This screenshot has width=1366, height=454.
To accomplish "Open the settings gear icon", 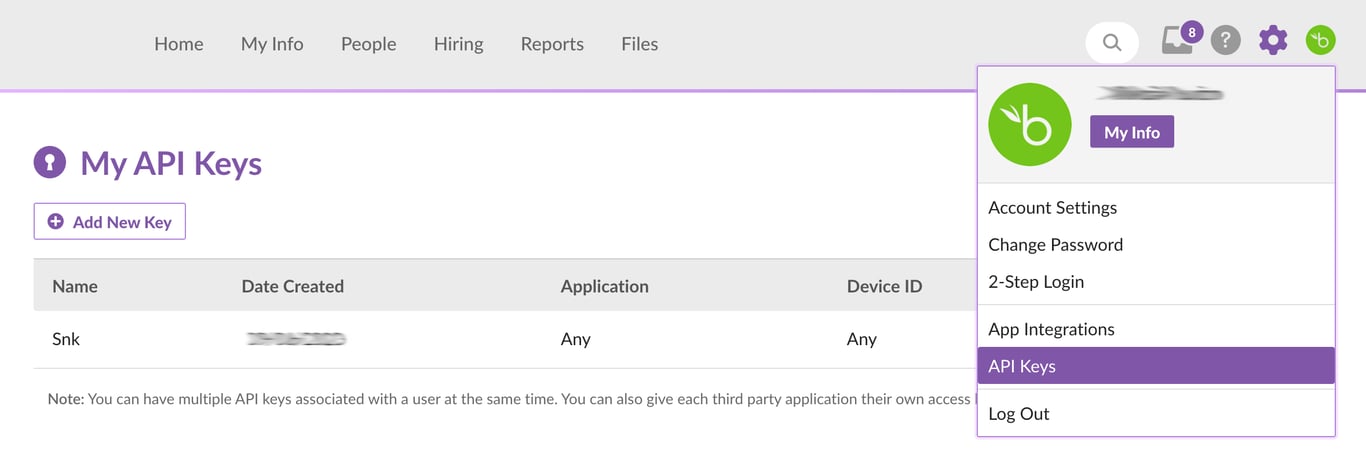I will click(1273, 41).
